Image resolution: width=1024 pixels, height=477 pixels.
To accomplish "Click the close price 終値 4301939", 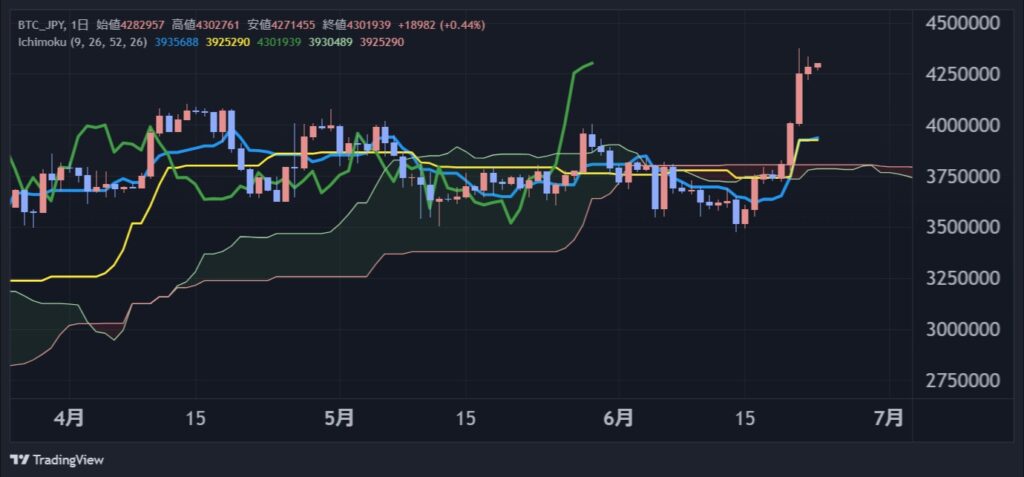I will click(x=357, y=25).
